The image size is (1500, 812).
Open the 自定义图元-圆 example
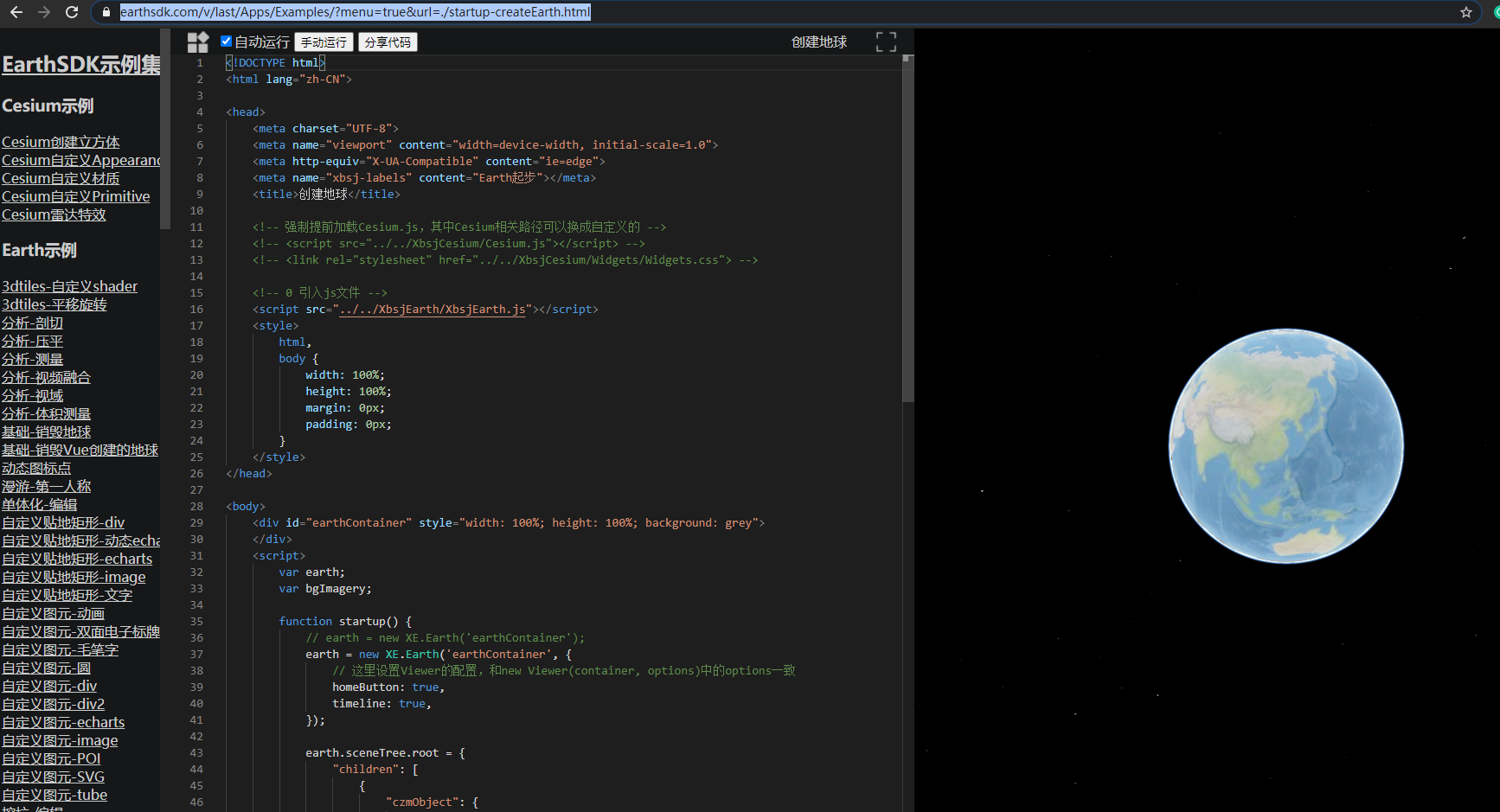(x=47, y=668)
